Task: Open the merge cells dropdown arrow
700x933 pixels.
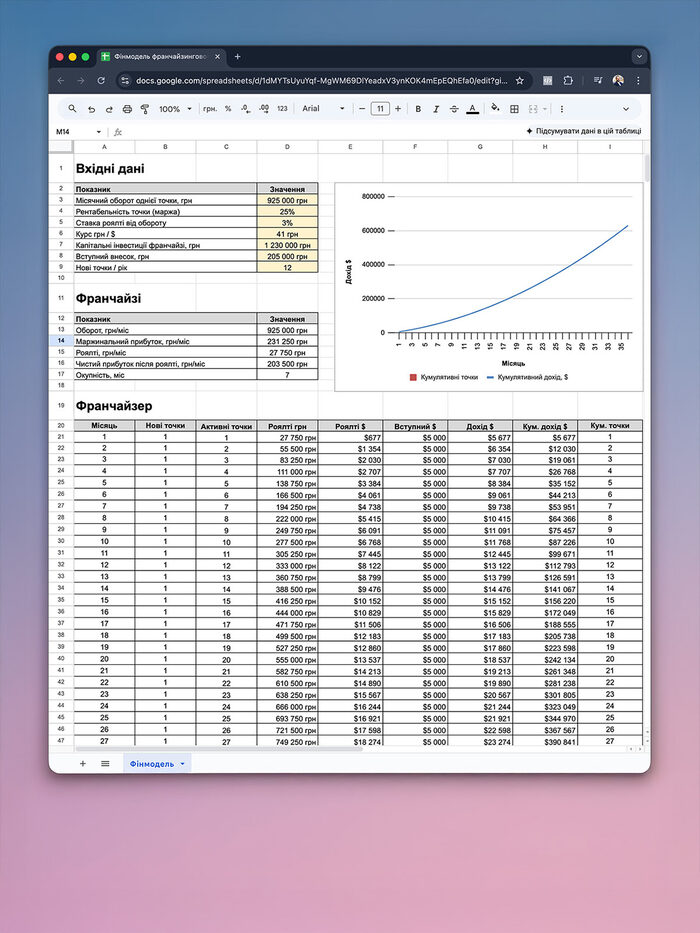Action: 544,109
